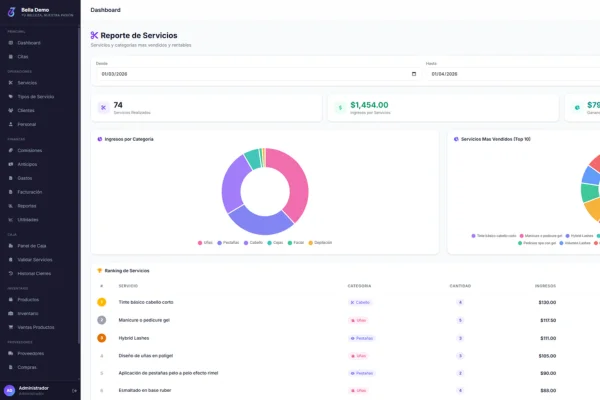Click the Gastos icon in sidebar

coord(10,177)
